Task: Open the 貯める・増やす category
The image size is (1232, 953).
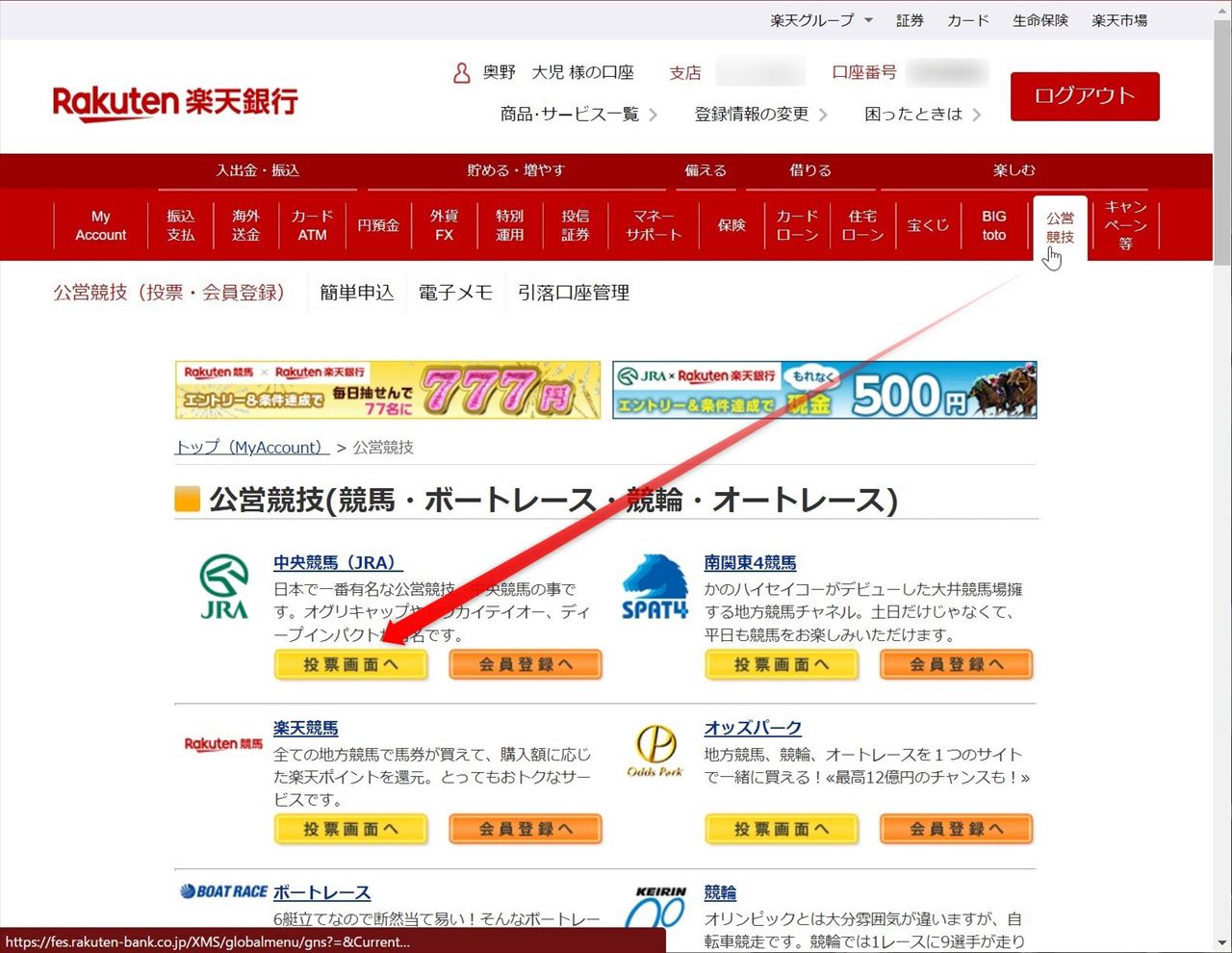Action: pyautogui.click(x=516, y=170)
